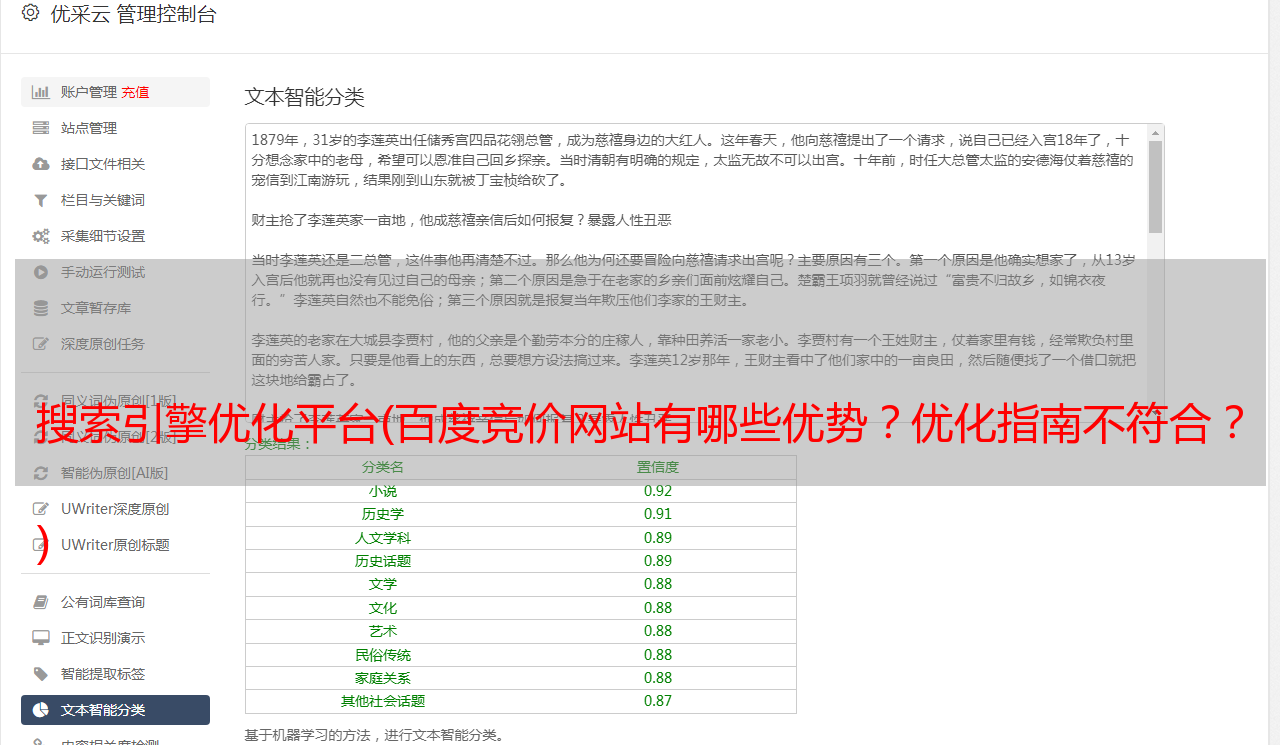
Task: Click the filter icon for 栏目与关键词
Action: (x=41, y=200)
